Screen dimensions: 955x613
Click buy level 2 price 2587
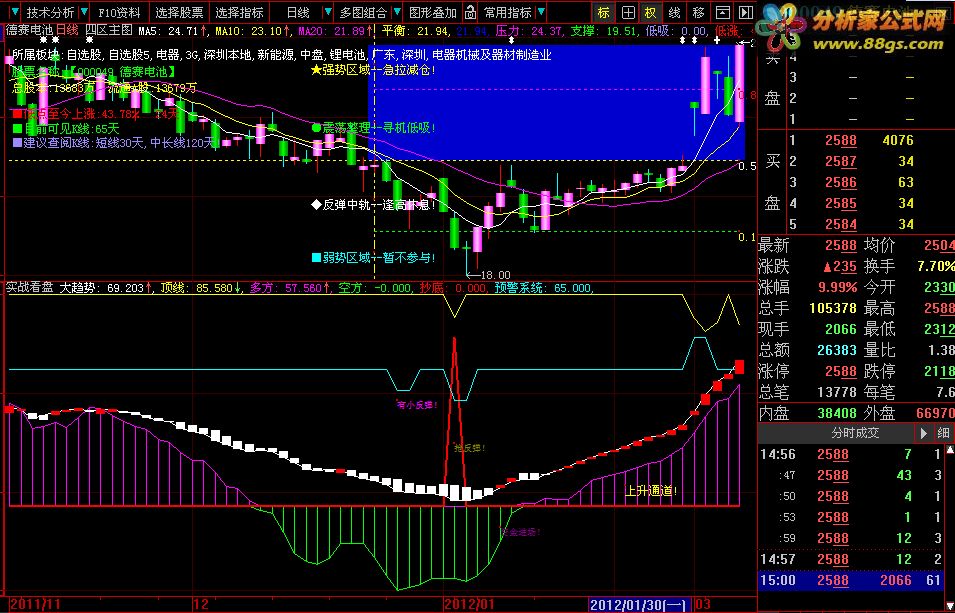tap(840, 161)
